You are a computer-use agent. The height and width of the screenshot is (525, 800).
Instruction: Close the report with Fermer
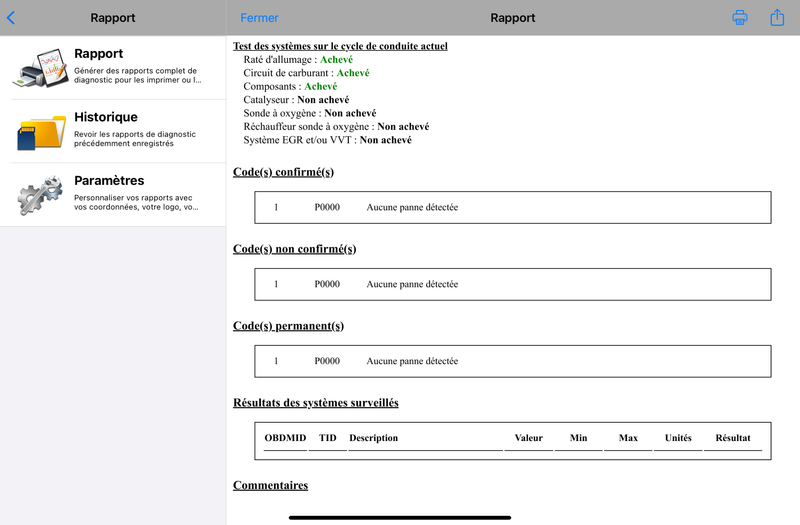pos(259,18)
